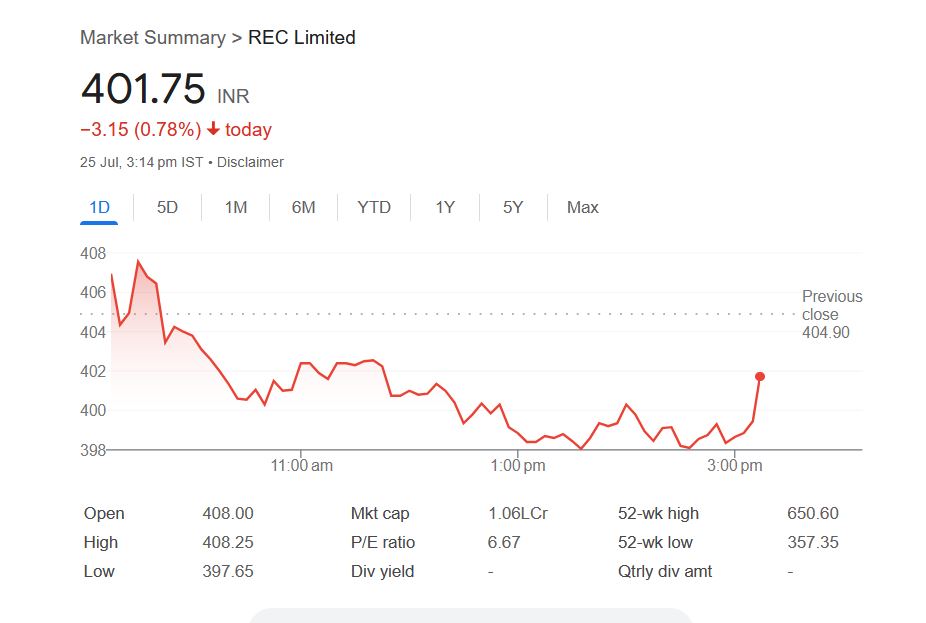This screenshot has height=623, width=926.
Task: Click the REC Limited title
Action: pos(301,38)
